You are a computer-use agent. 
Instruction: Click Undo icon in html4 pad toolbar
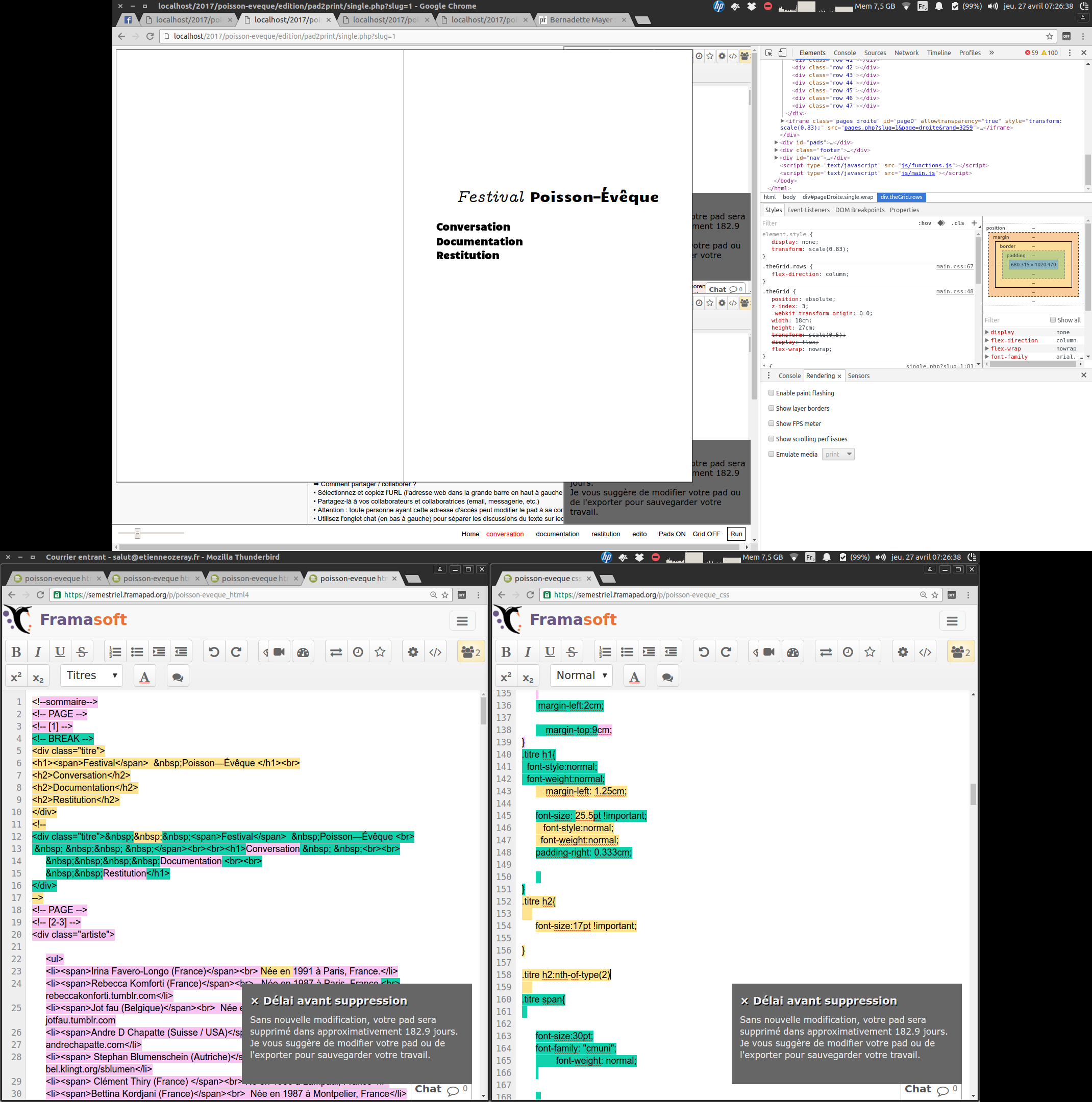[x=214, y=652]
